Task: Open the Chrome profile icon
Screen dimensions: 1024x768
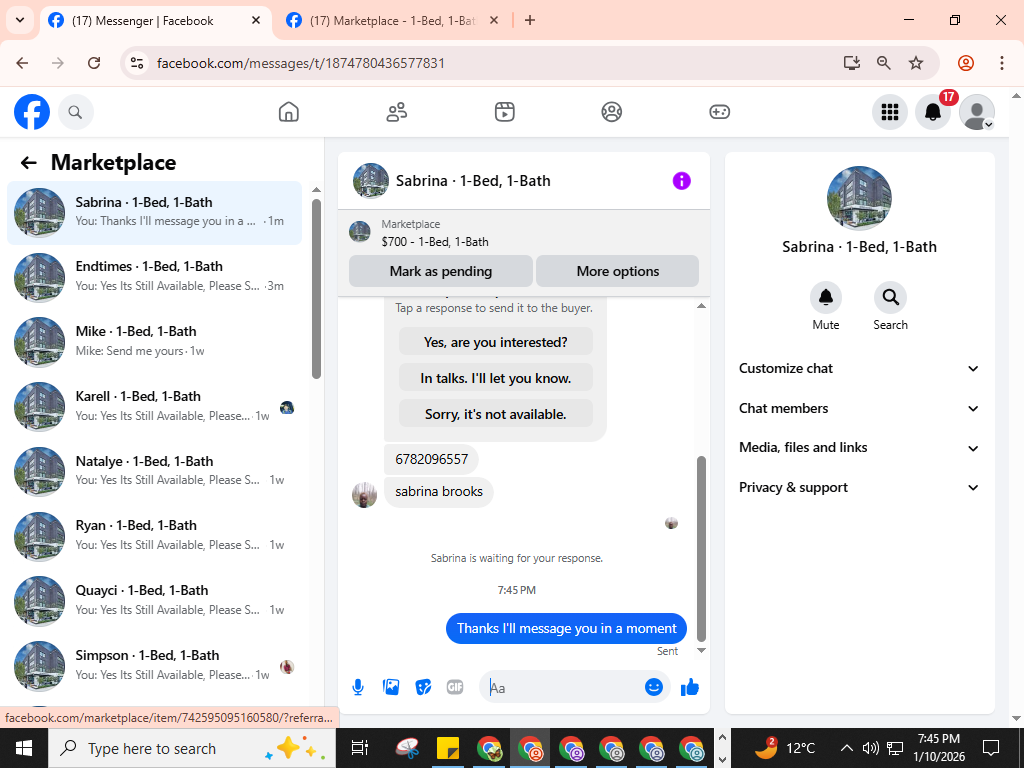Action: [966, 63]
